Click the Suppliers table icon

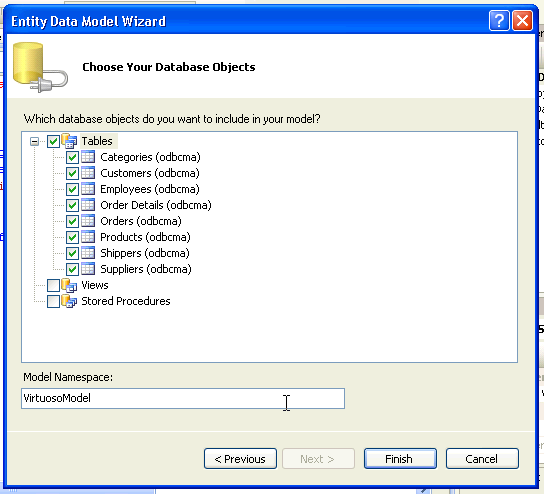click(88, 269)
